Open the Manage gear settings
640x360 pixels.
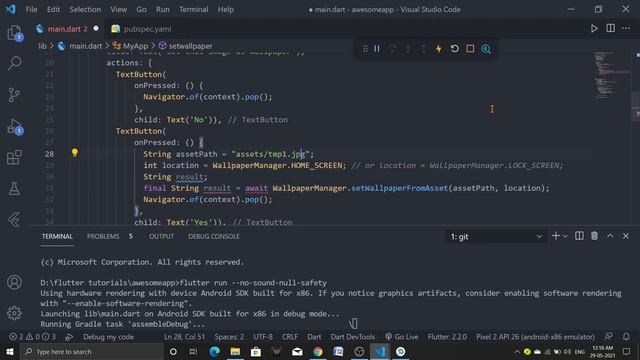coord(15,313)
